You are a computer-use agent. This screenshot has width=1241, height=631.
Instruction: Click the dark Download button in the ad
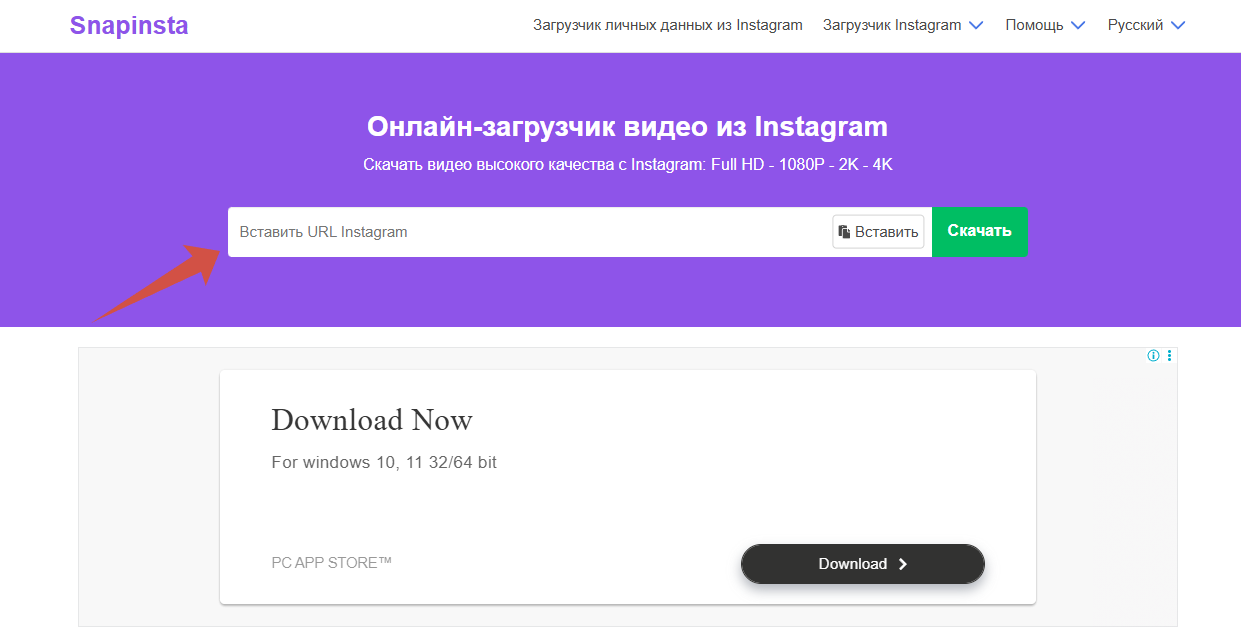(862, 563)
